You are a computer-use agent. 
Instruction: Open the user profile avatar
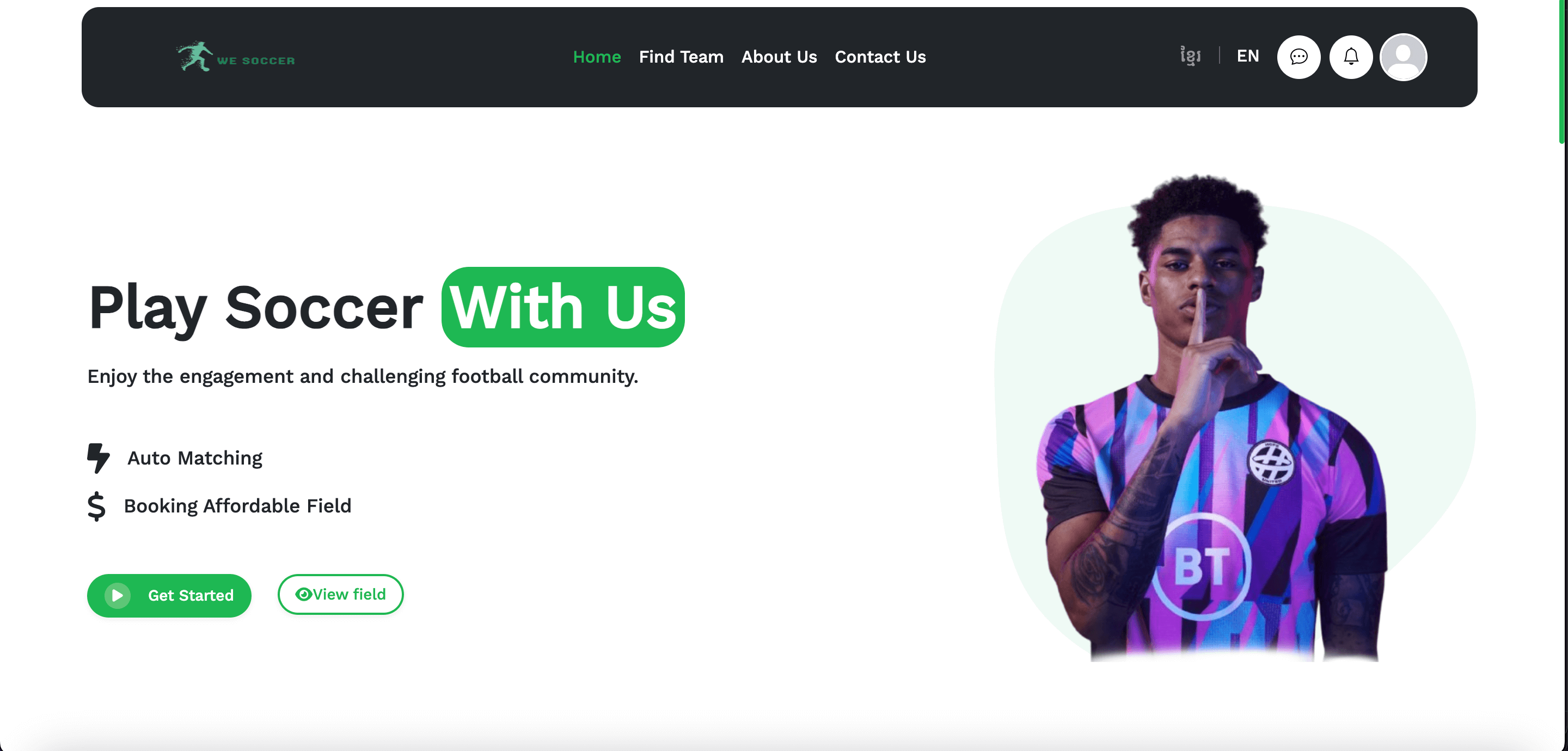(x=1403, y=57)
